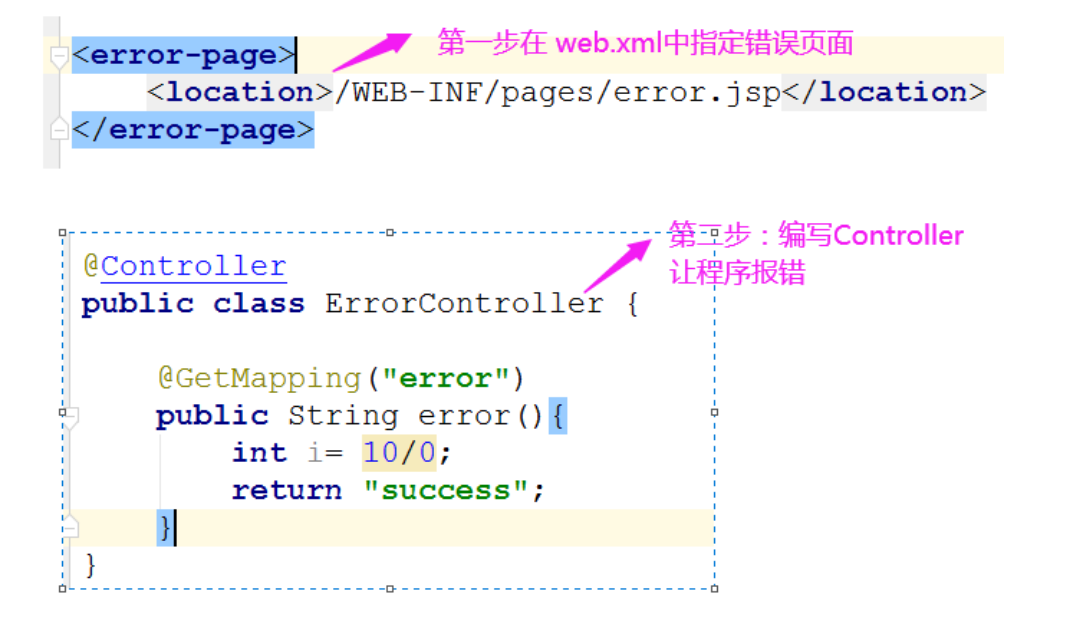This screenshot has height=624, width=1080.
Task: Click the "success" return string
Action: [x=446, y=490]
